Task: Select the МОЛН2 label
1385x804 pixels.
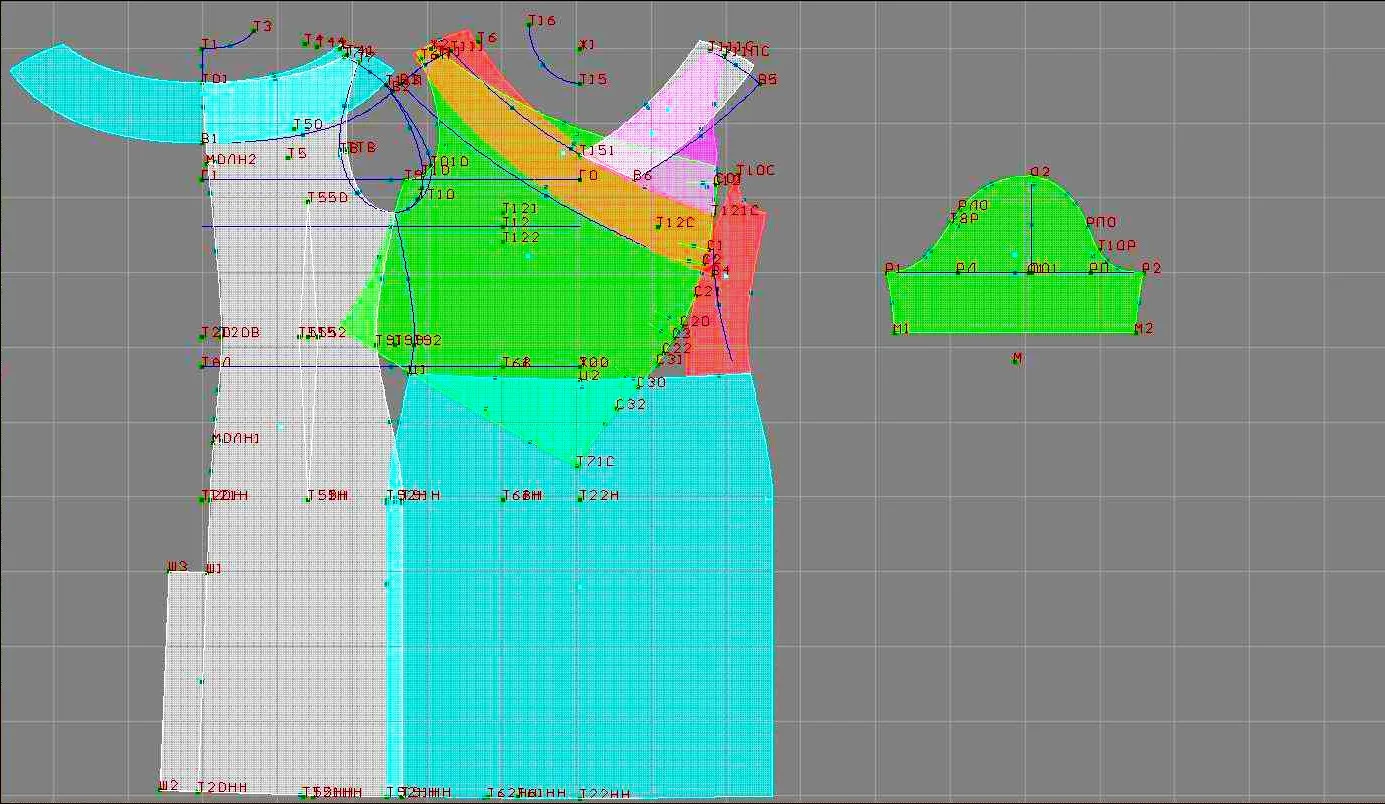Action: [x=231, y=159]
